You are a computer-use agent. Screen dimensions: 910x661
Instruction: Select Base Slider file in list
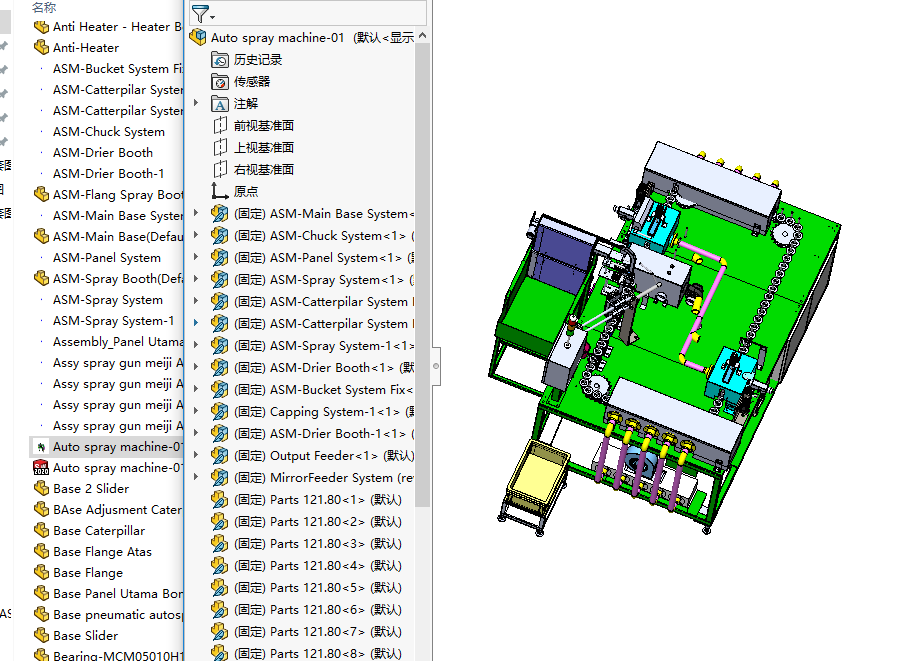tap(85, 636)
